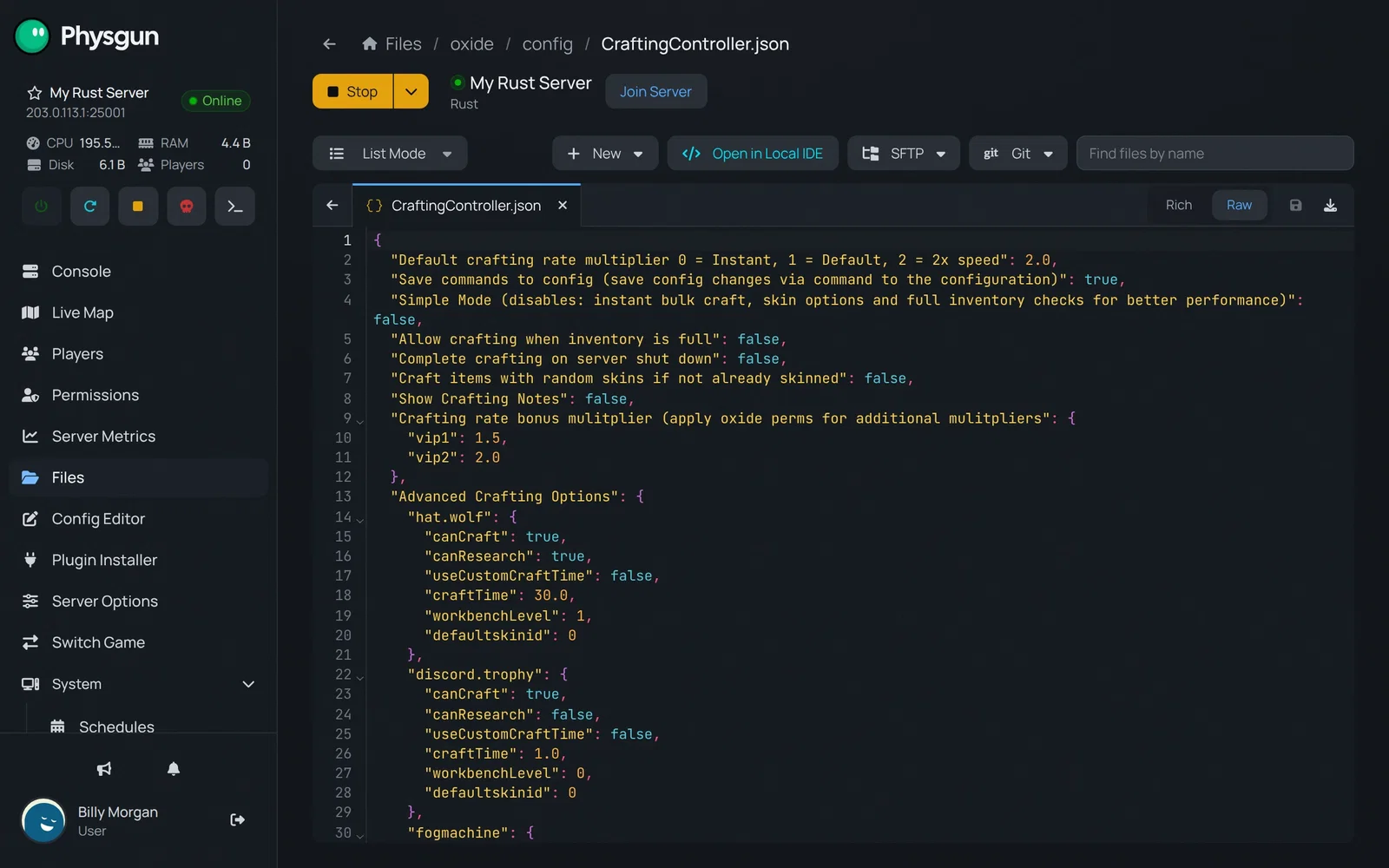Click the logout icon beside Billy Morgan
This screenshot has width=1389, height=868.
237,819
